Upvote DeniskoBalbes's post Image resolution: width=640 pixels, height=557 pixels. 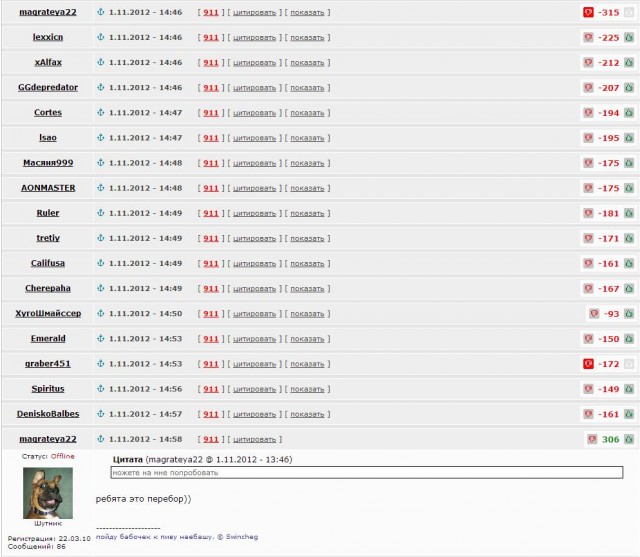click(x=629, y=414)
